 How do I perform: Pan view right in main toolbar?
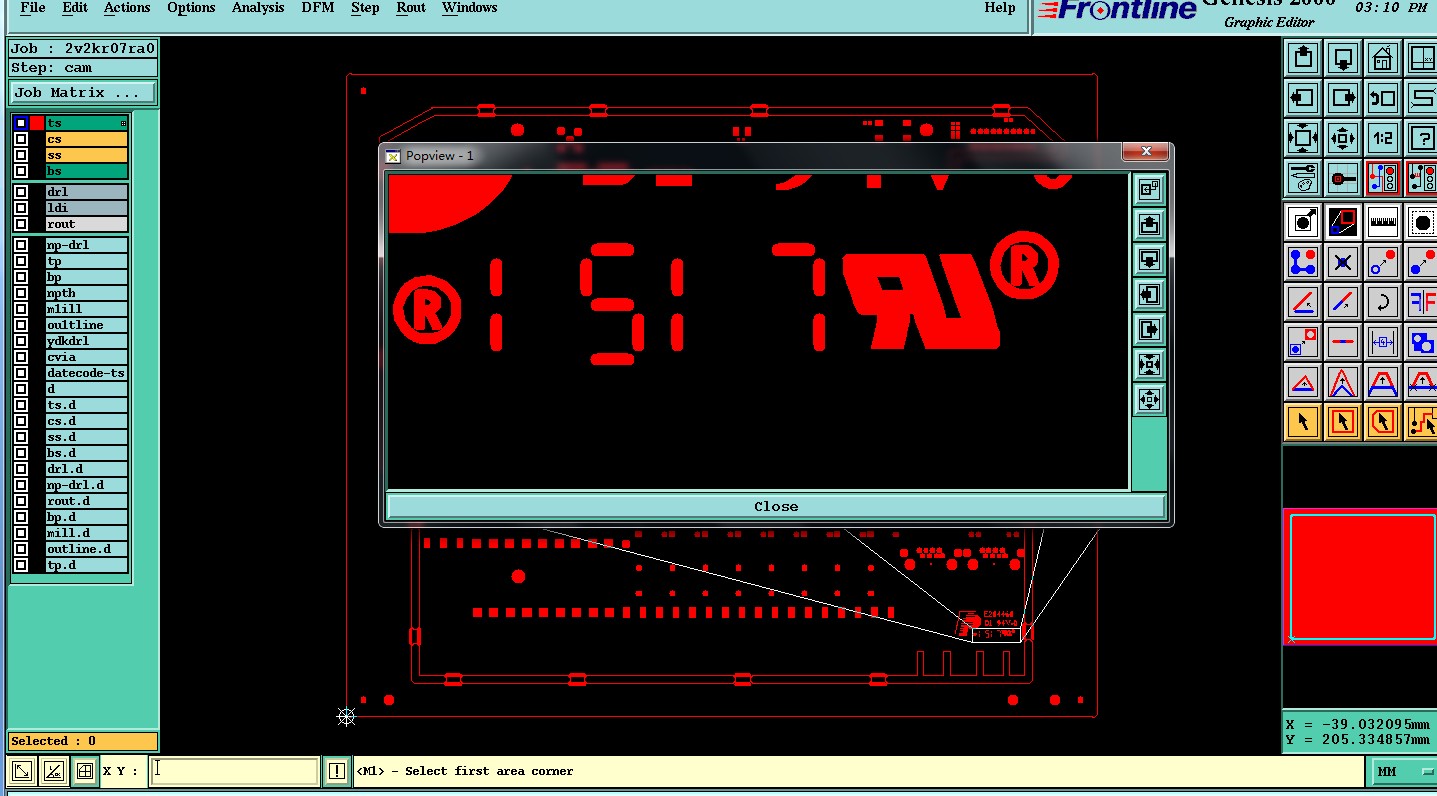(1343, 97)
